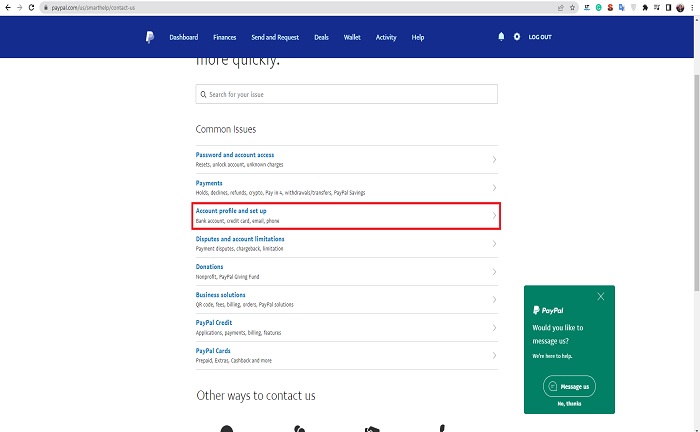Image resolution: width=700 pixels, height=432 pixels.
Task: Click the address bar padlock icon
Action: pyautogui.click(x=46, y=8)
